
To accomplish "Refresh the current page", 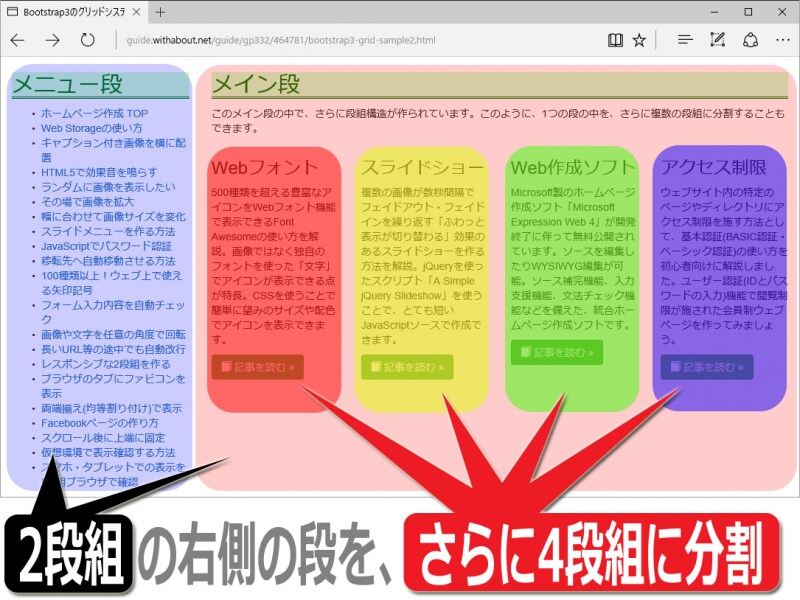I will pos(88,42).
